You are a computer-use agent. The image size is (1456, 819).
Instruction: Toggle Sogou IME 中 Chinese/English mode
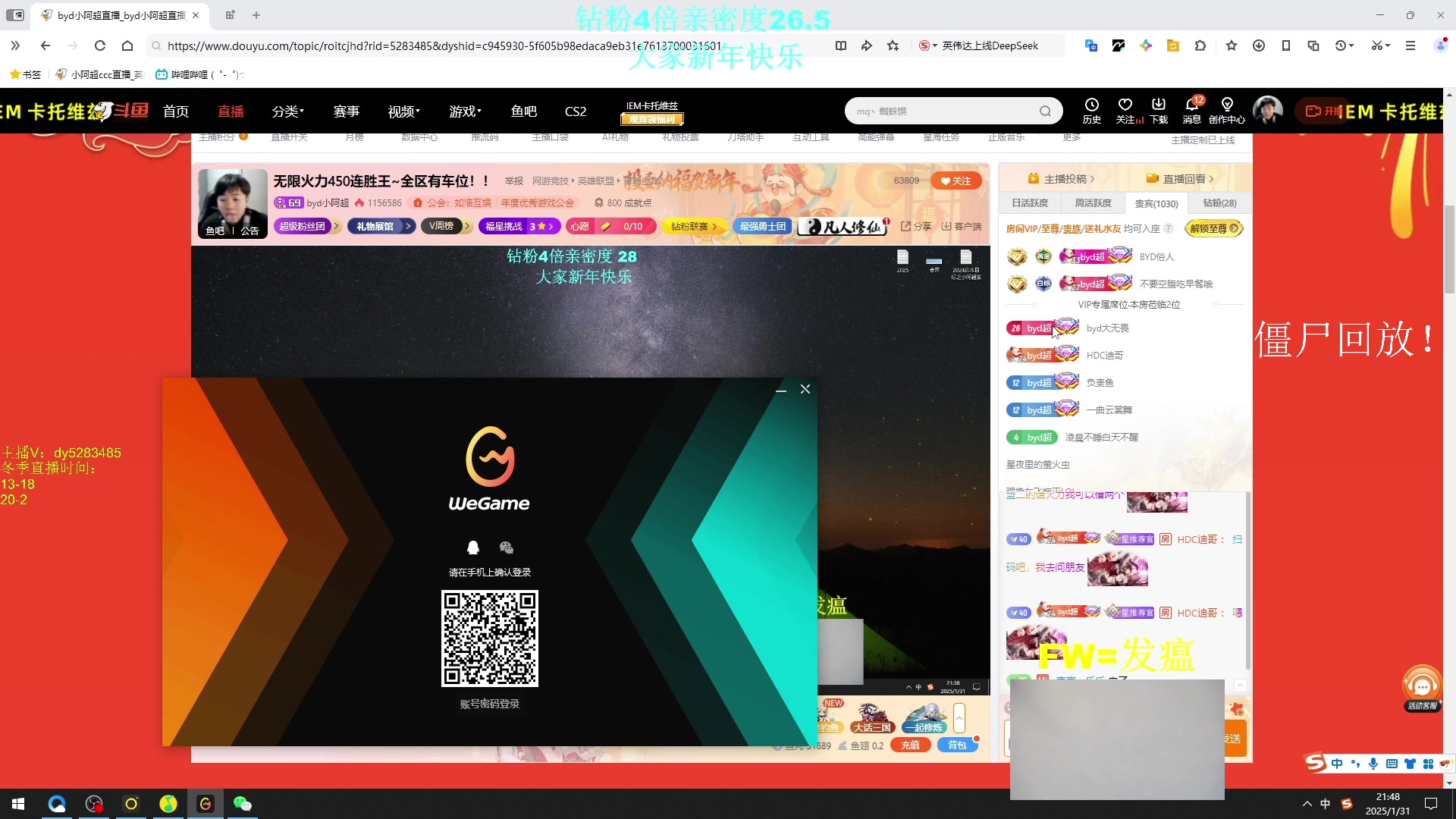click(x=1337, y=764)
